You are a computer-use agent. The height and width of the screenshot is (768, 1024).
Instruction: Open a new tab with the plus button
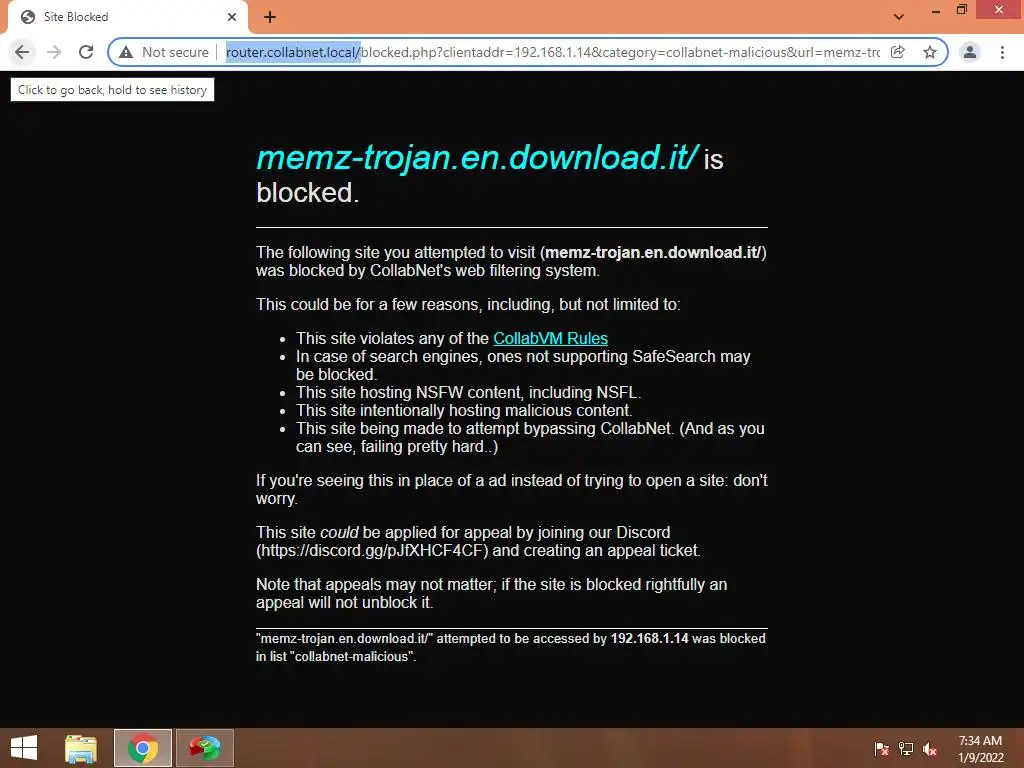click(270, 17)
